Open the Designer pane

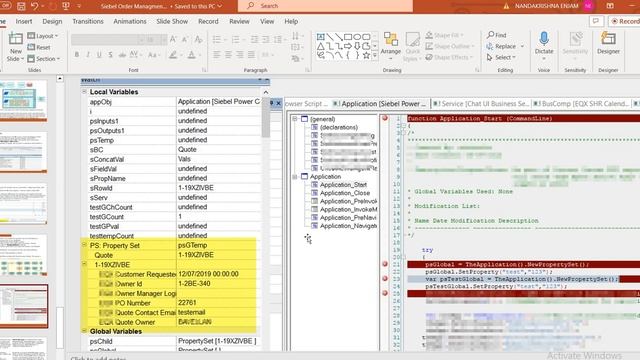pos(608,43)
